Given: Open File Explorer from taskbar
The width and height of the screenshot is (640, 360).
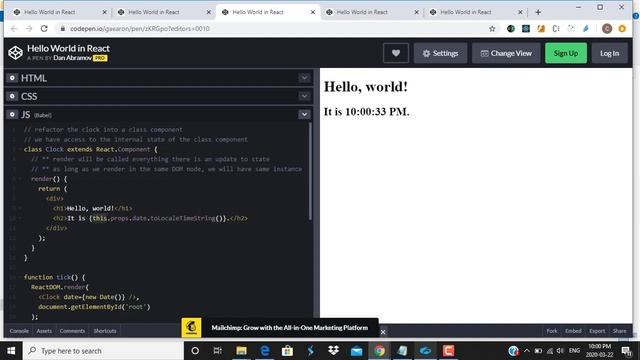Looking at the screenshot, I should coord(241,351).
